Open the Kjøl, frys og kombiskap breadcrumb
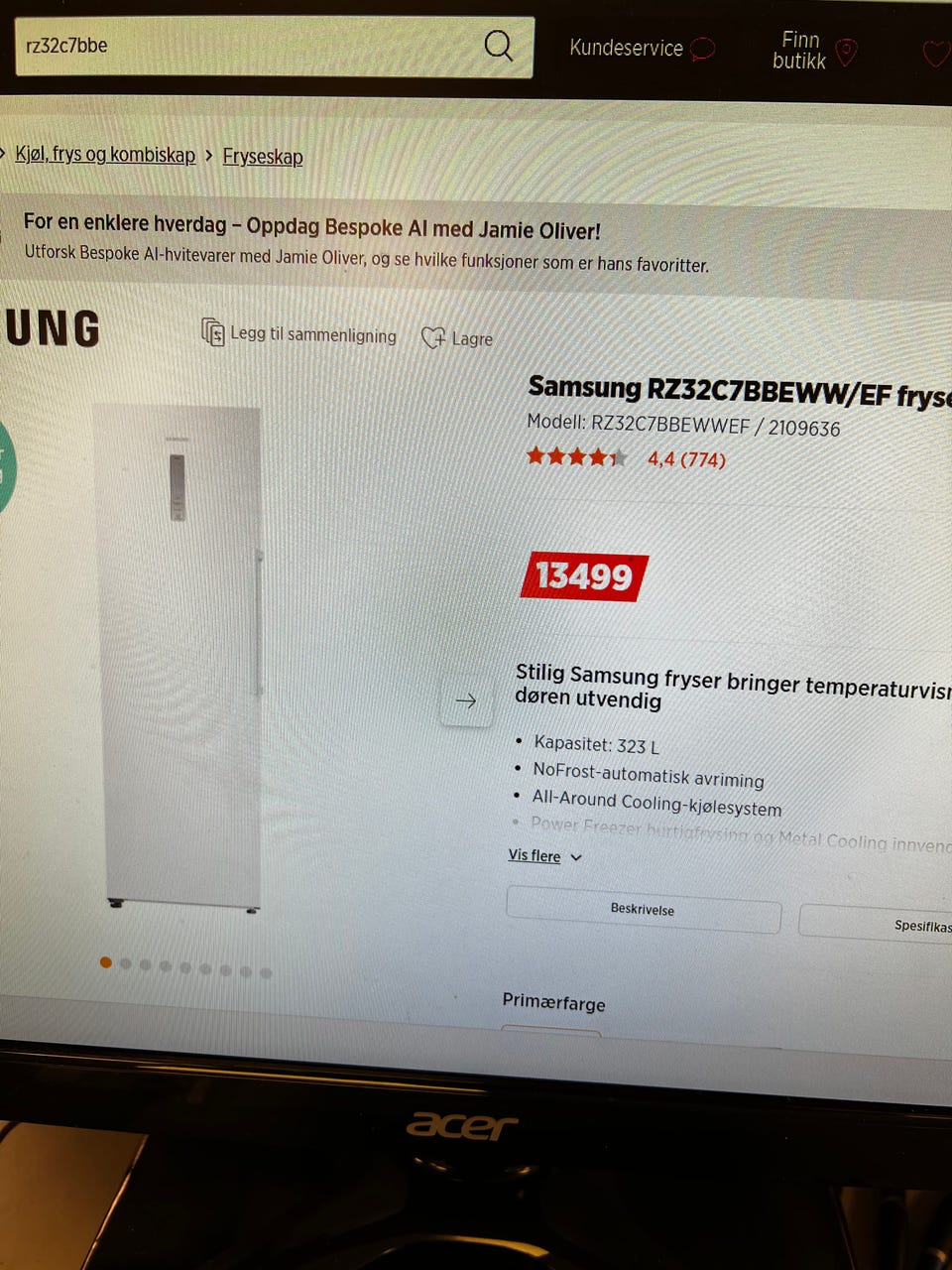Image resolution: width=952 pixels, height=1270 pixels. [x=105, y=154]
